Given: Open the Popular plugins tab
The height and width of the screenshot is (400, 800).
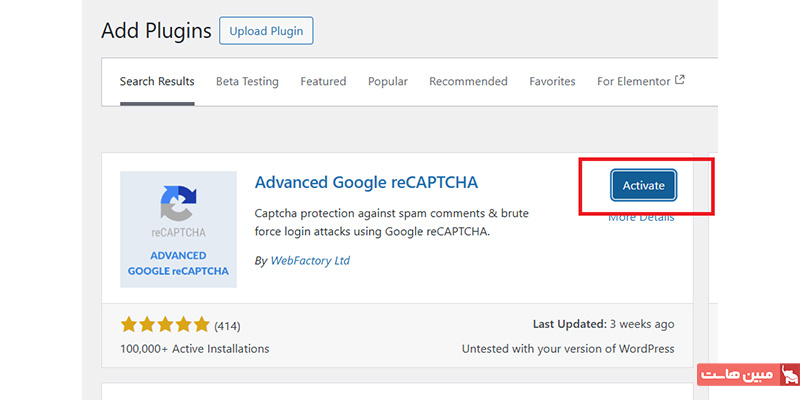Looking at the screenshot, I should pos(388,82).
